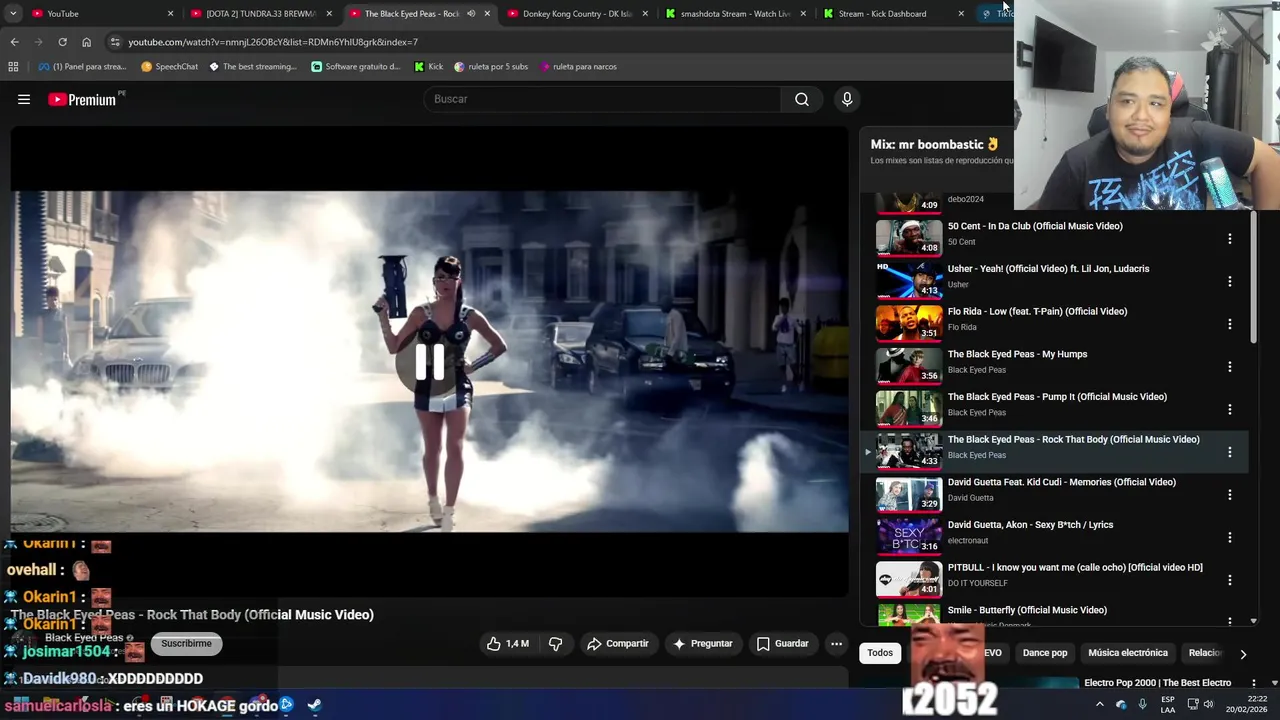Save the video with Guardar
Viewport: 1280px width, 720px height.
(x=782, y=644)
